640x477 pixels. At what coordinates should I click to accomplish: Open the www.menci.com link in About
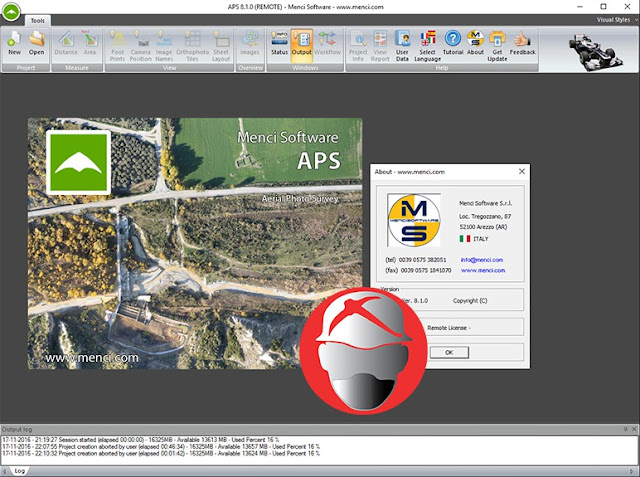pos(483,271)
